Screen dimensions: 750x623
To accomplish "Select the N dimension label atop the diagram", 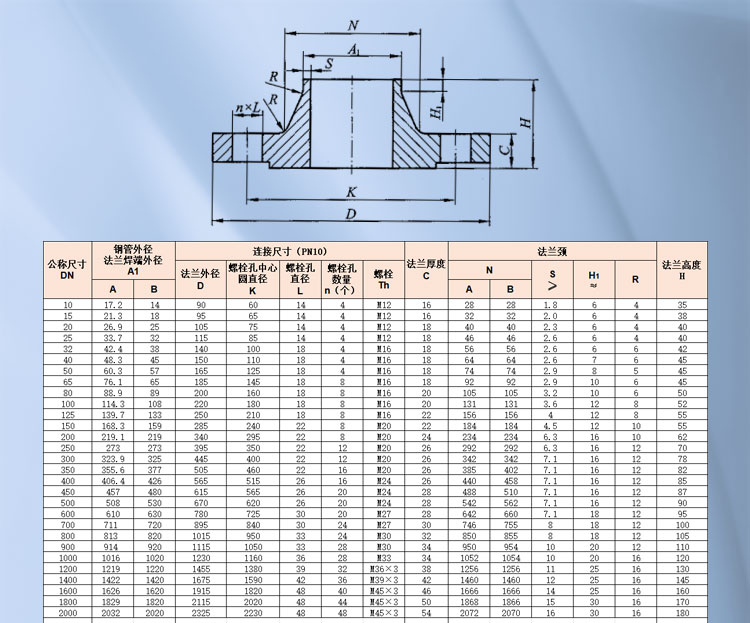I will 353,24.
